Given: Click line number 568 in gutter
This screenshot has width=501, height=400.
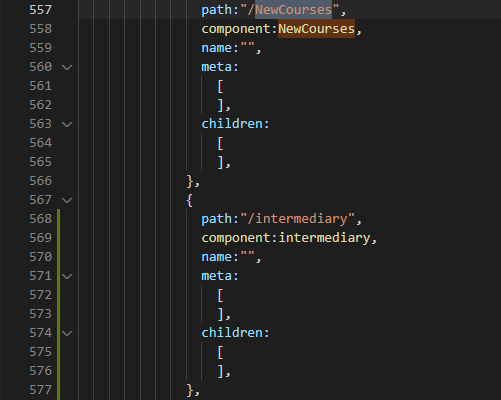Looking at the screenshot, I should pyautogui.click(x=41, y=219).
